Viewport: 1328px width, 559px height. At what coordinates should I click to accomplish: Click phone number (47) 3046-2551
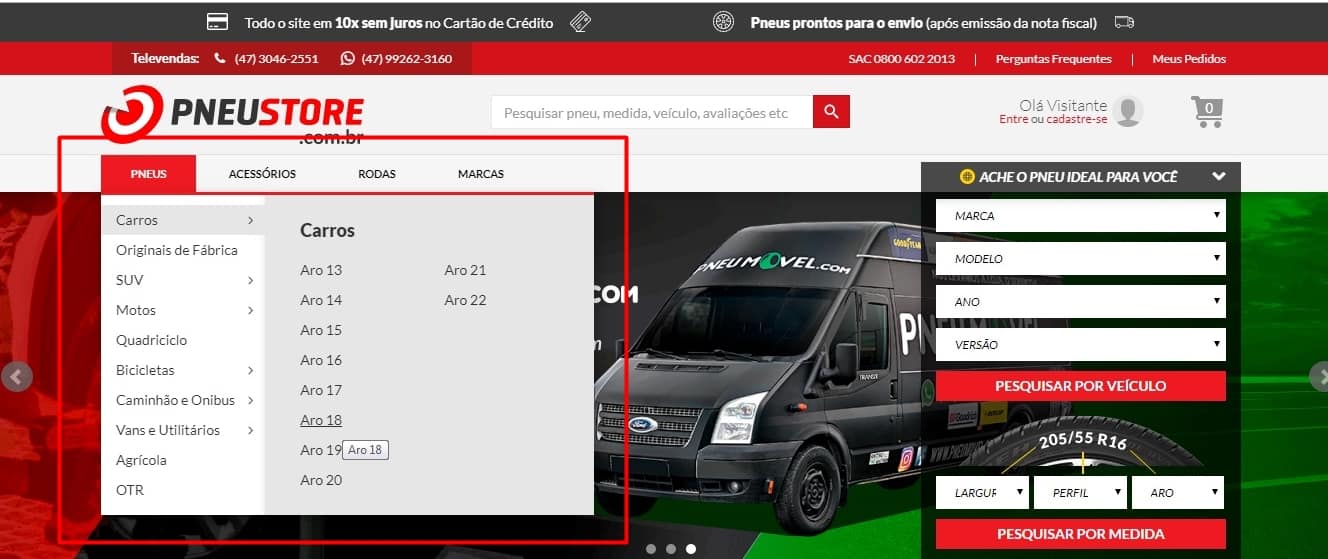coord(276,59)
